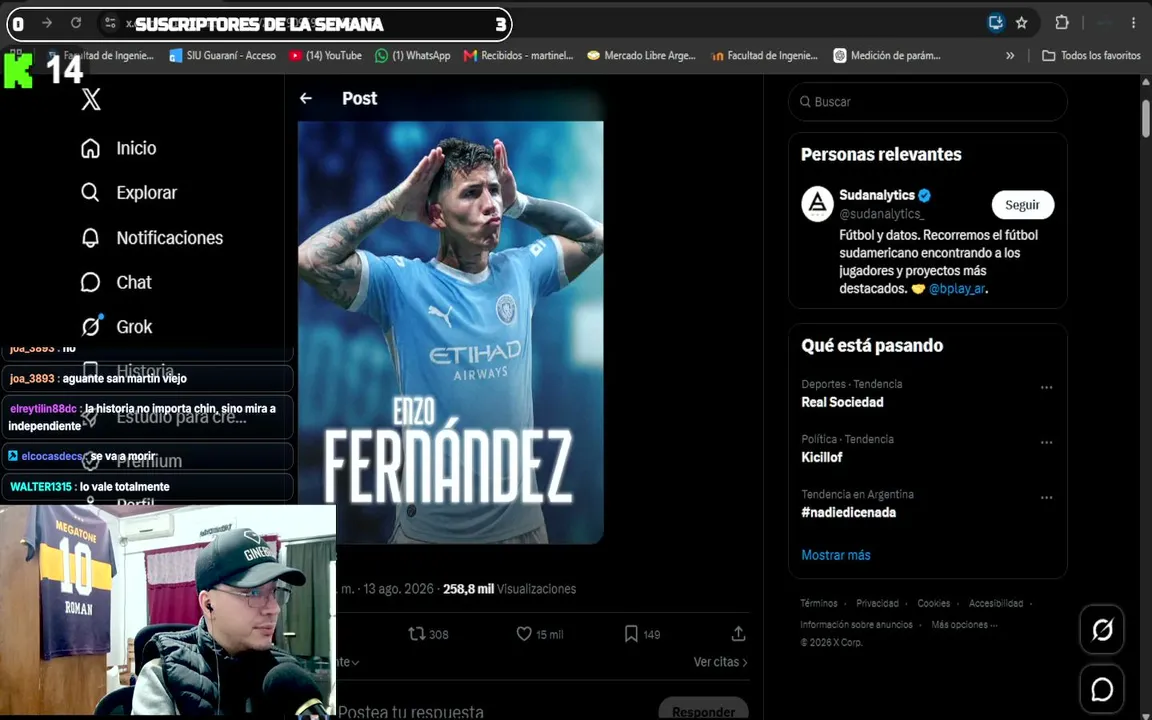
Task: Click the Chat bubble icon in sidebar
Action: [90, 282]
